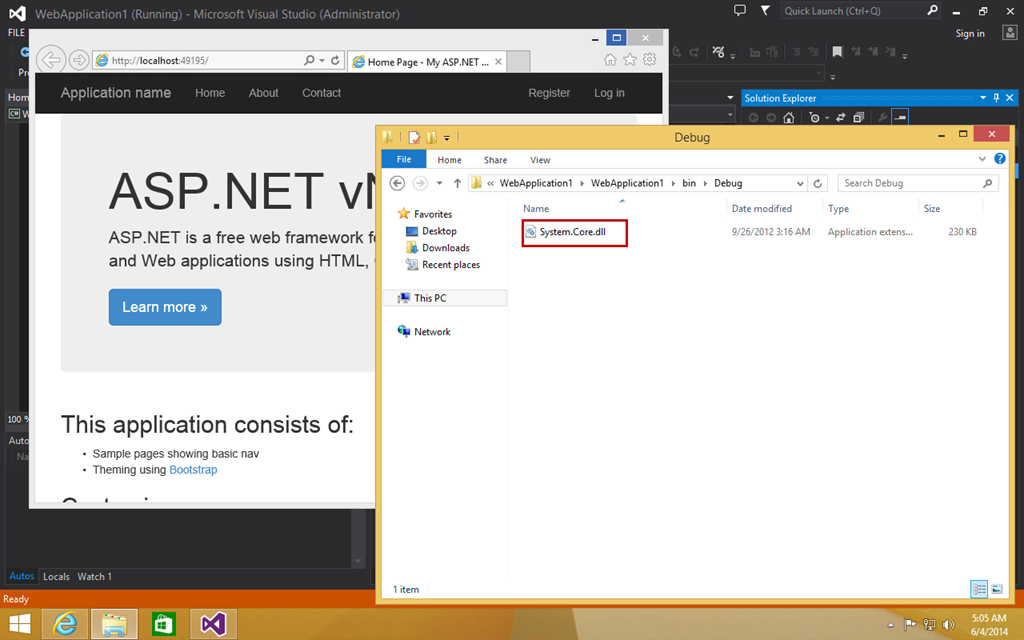Go forward in Internet Explorer

[x=78, y=60]
